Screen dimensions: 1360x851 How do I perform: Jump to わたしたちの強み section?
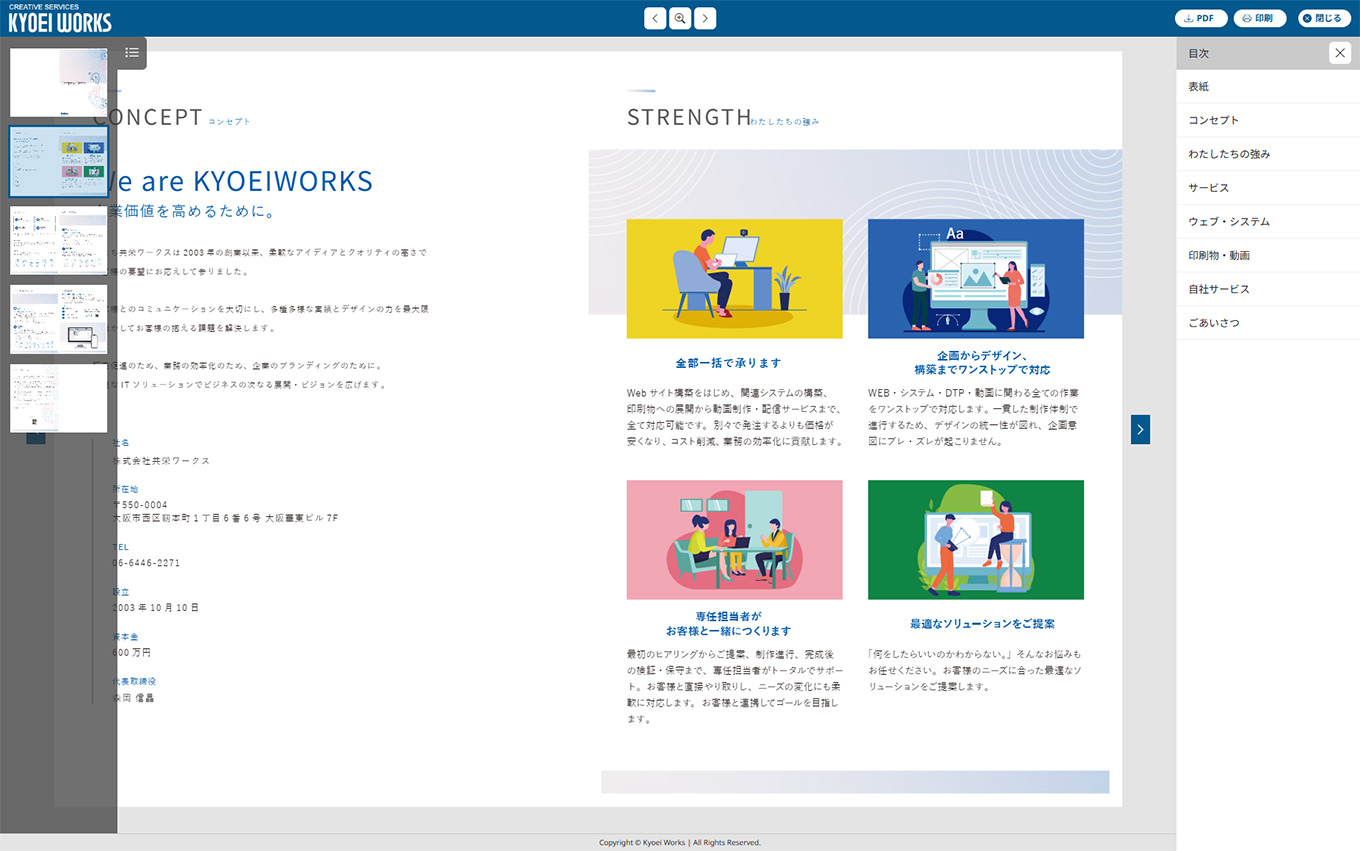pyautogui.click(x=1268, y=154)
